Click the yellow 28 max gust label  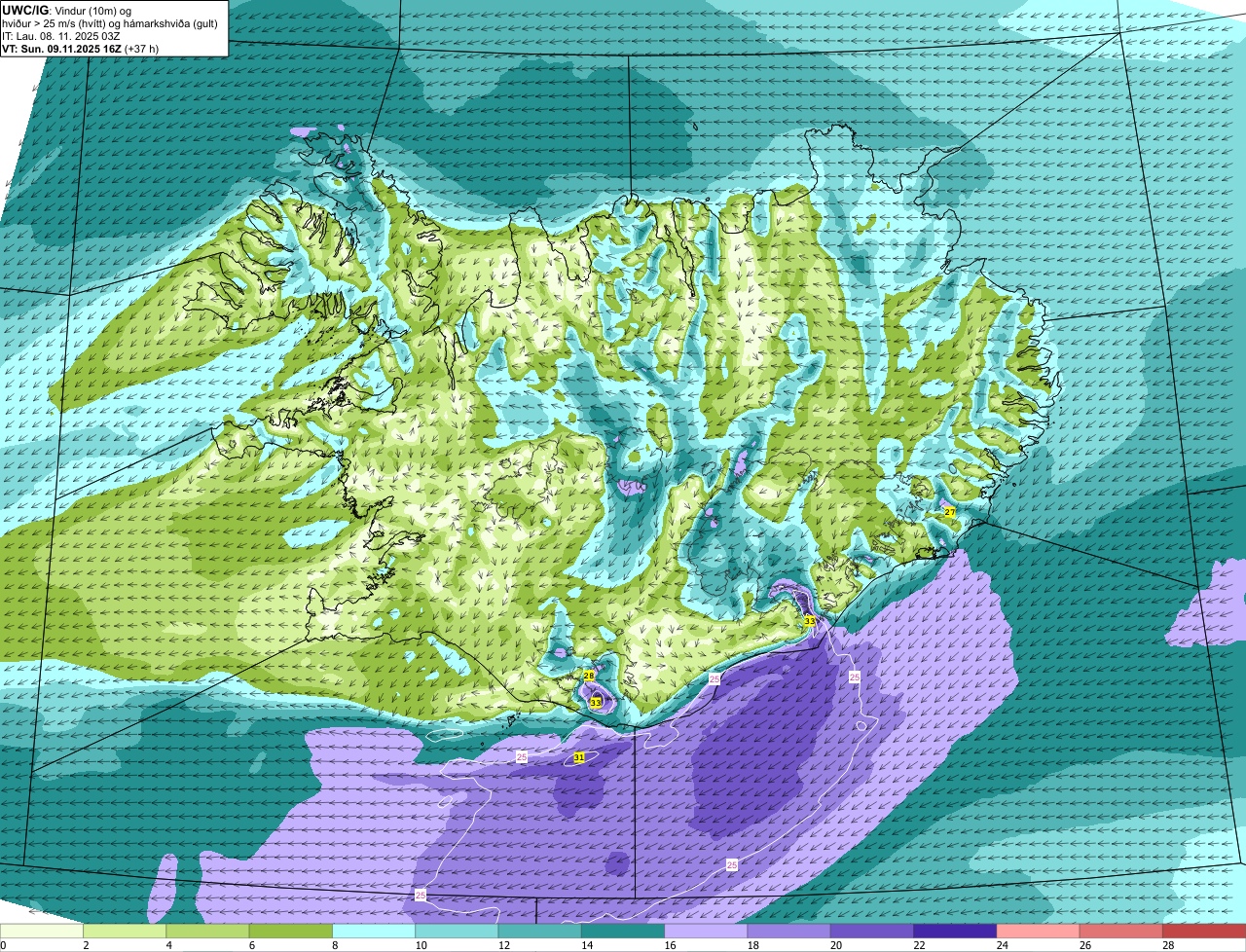pyautogui.click(x=589, y=676)
